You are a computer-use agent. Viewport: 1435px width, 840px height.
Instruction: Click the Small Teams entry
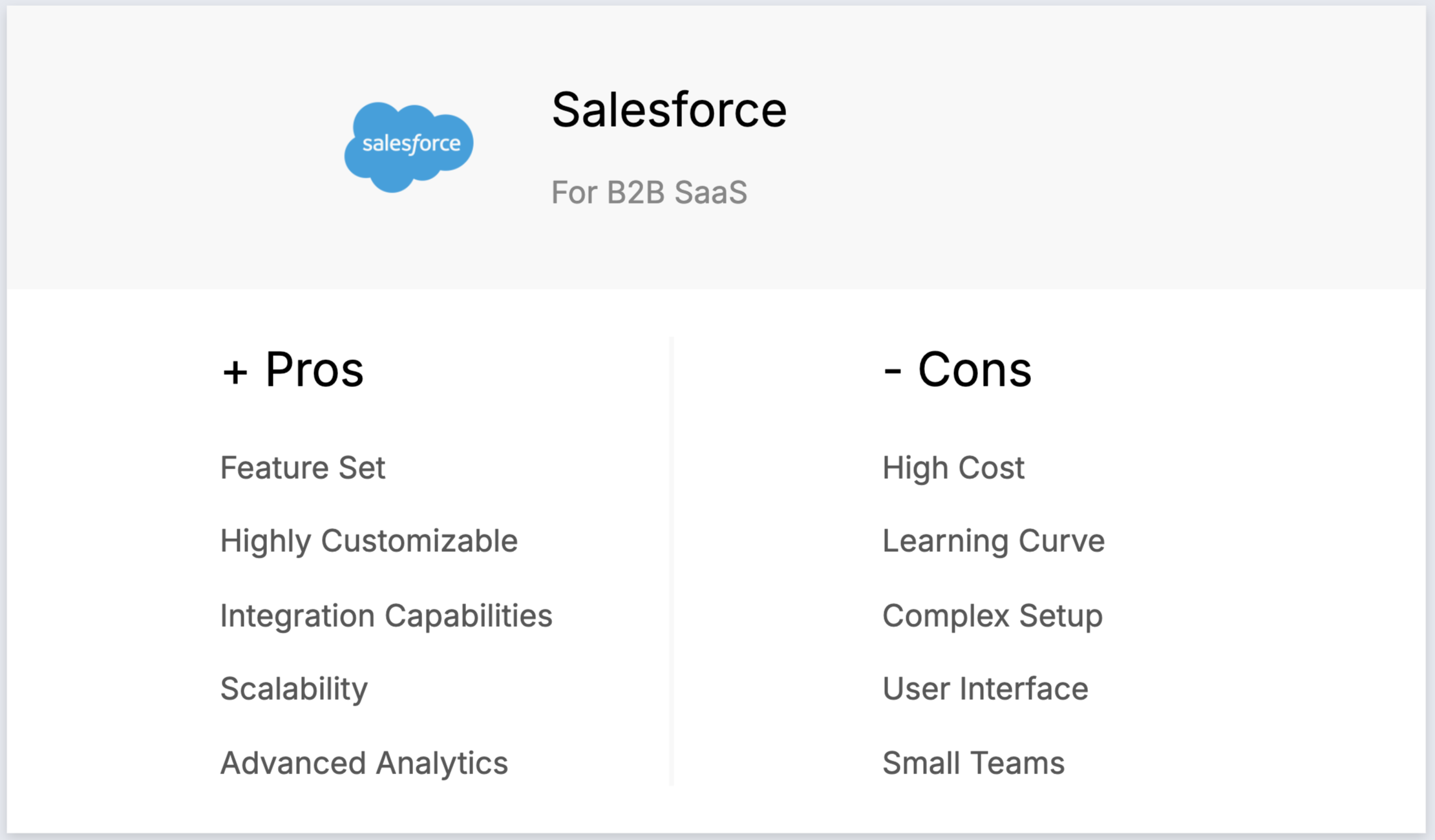point(973,763)
